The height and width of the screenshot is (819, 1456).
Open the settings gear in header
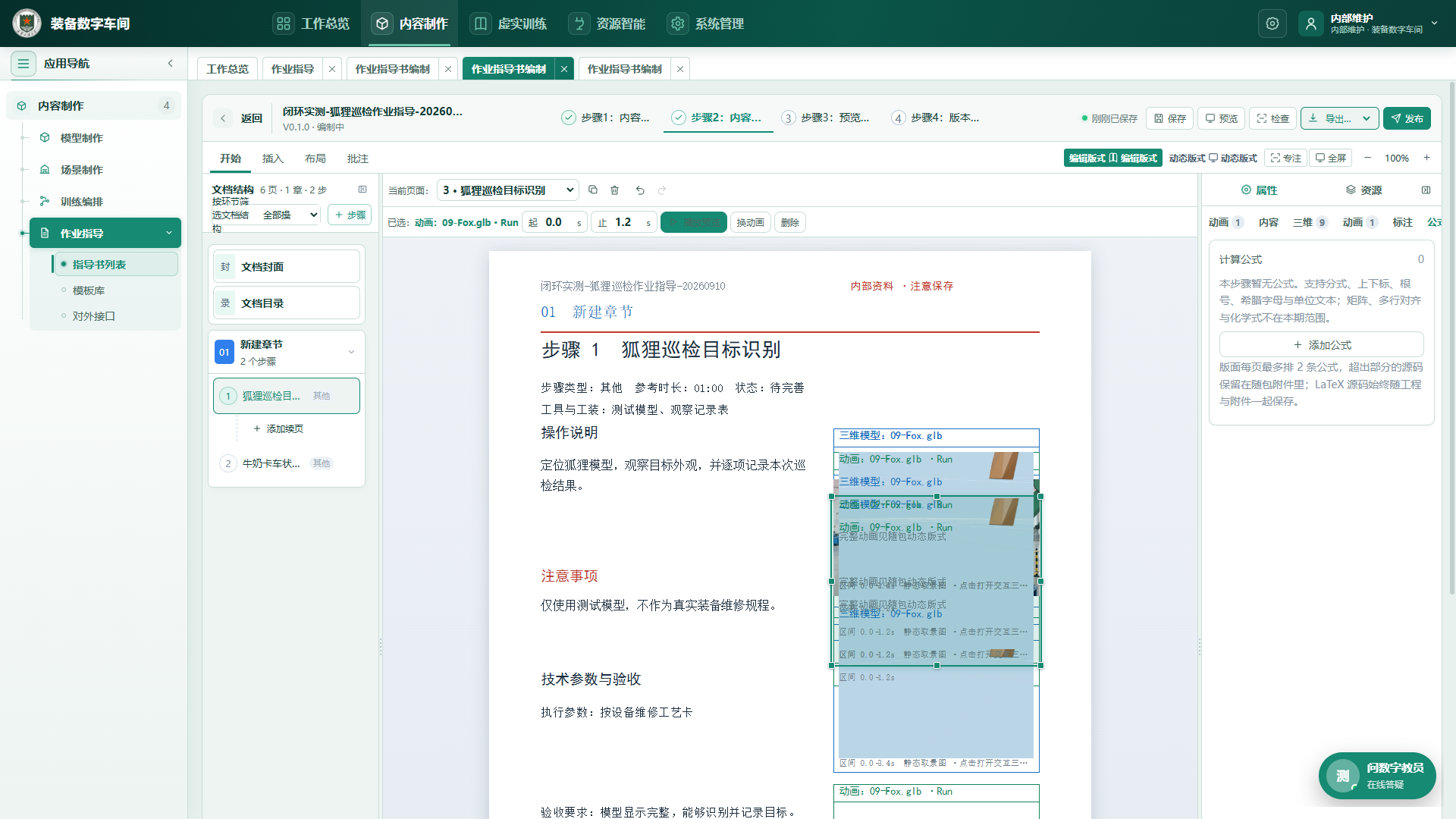click(1272, 24)
